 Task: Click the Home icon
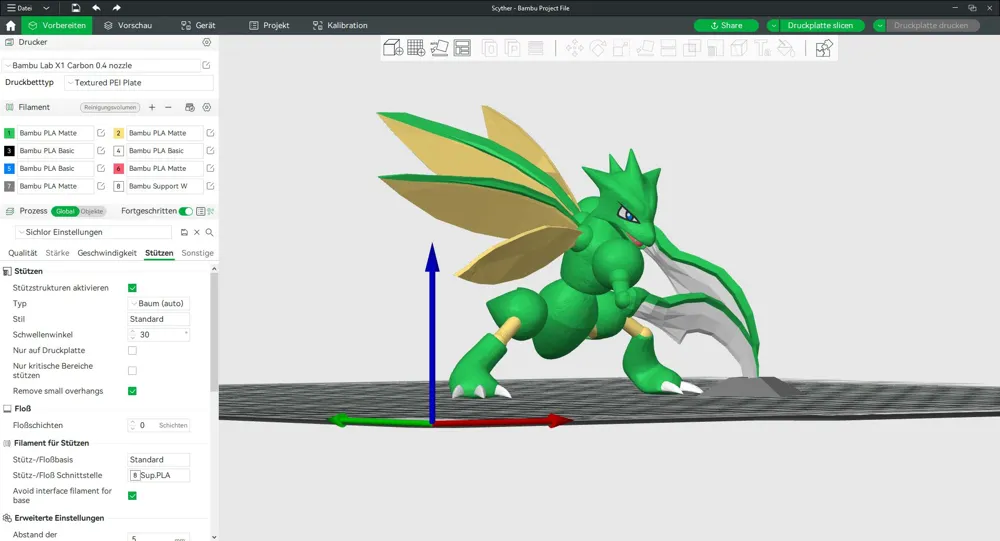[x=10, y=26]
